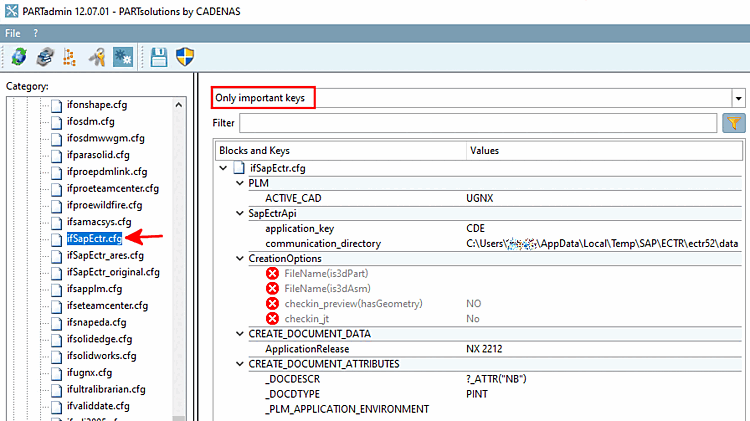Click the UGNX value cell

click(x=480, y=198)
